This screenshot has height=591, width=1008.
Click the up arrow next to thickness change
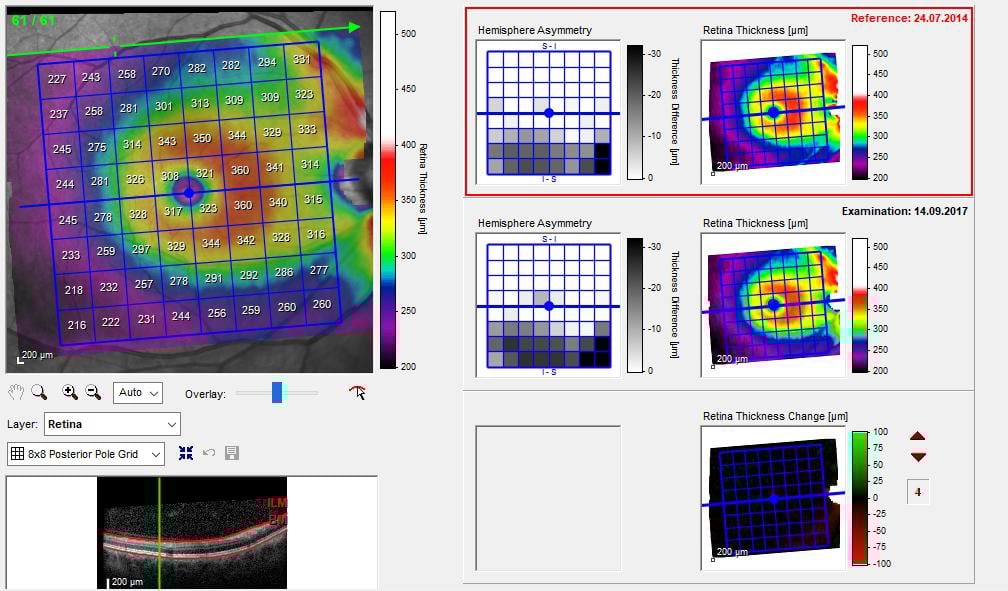tap(918, 436)
